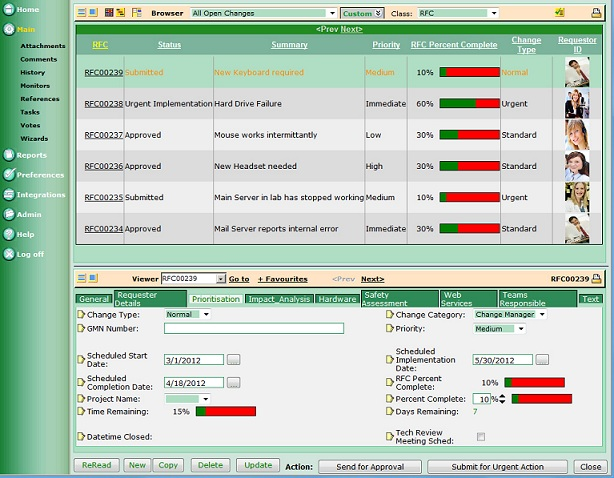
Task: Open the Change Category dropdown
Action: (510, 314)
